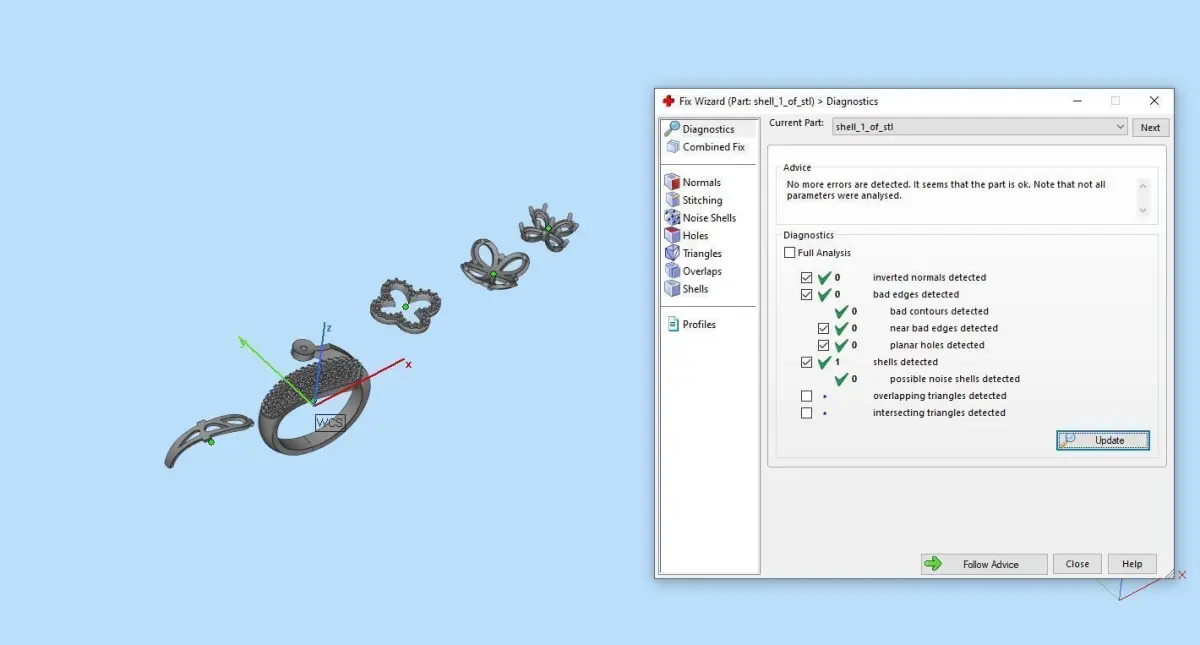This screenshot has height=645, width=1200.
Task: Uncheck planar holes detected checkbox
Action: click(823, 345)
